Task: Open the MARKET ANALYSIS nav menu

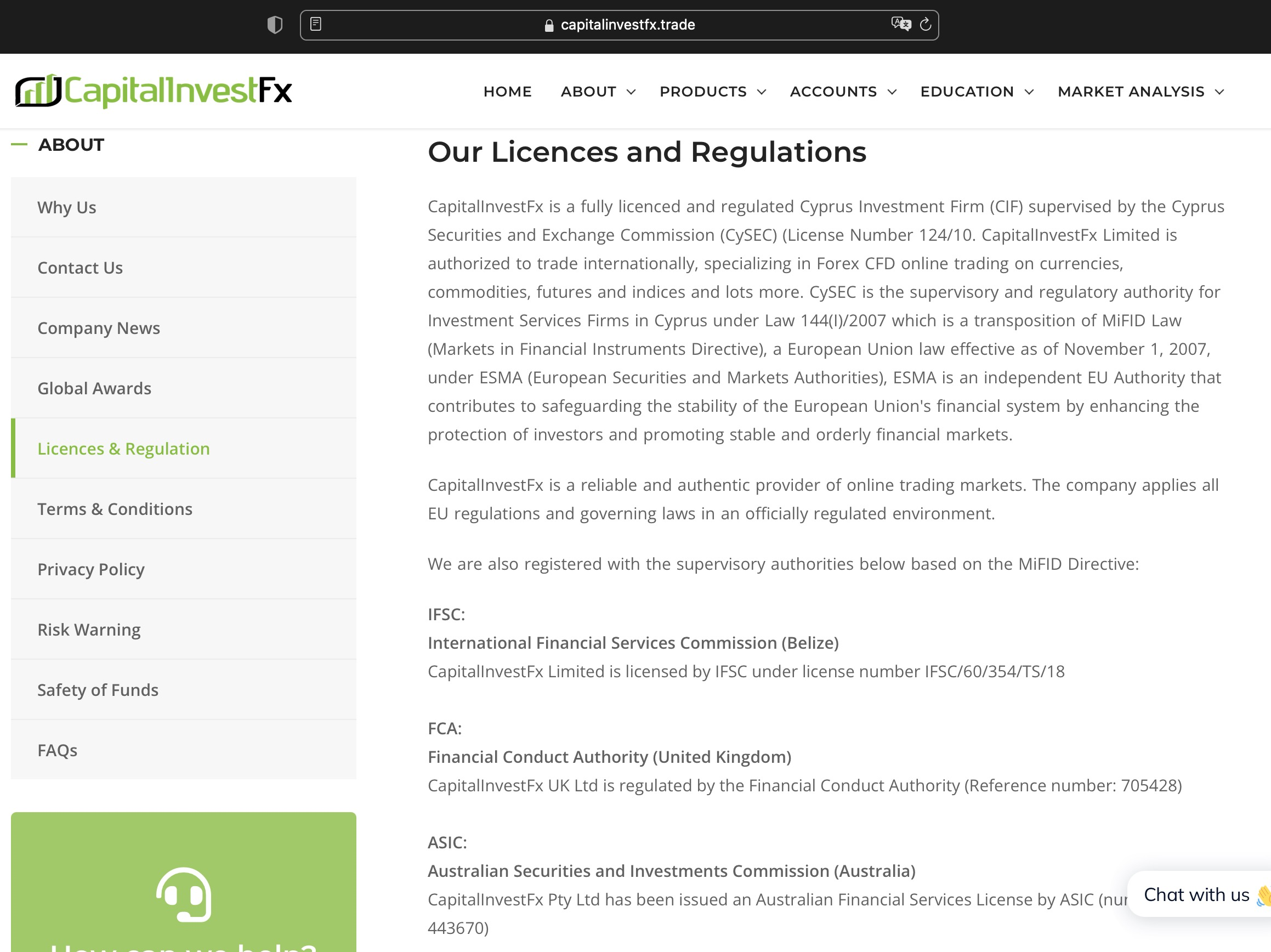Action: click(x=1140, y=92)
